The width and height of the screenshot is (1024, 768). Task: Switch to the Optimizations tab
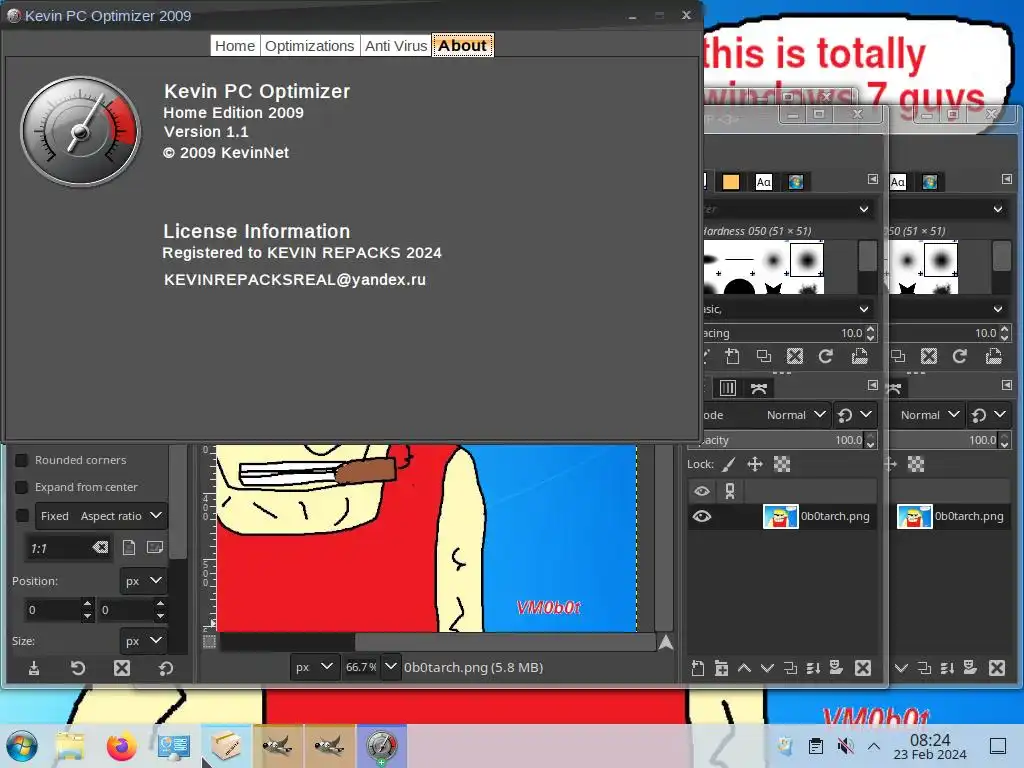click(310, 46)
